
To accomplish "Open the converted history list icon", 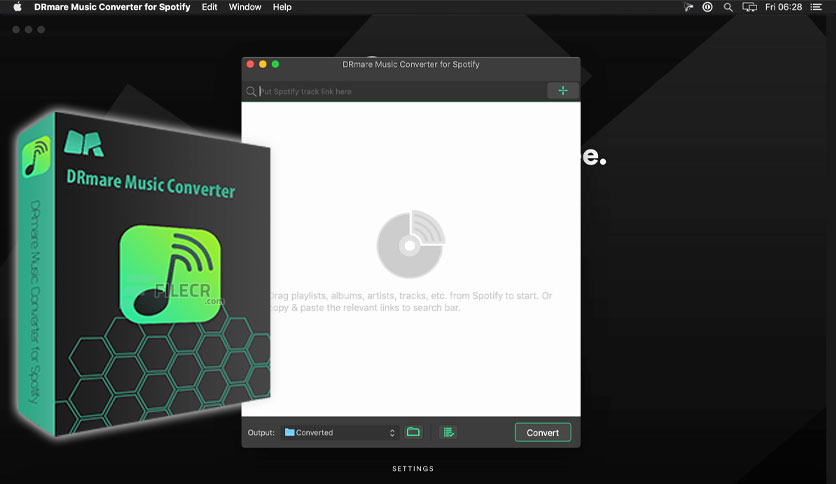I will (x=448, y=432).
